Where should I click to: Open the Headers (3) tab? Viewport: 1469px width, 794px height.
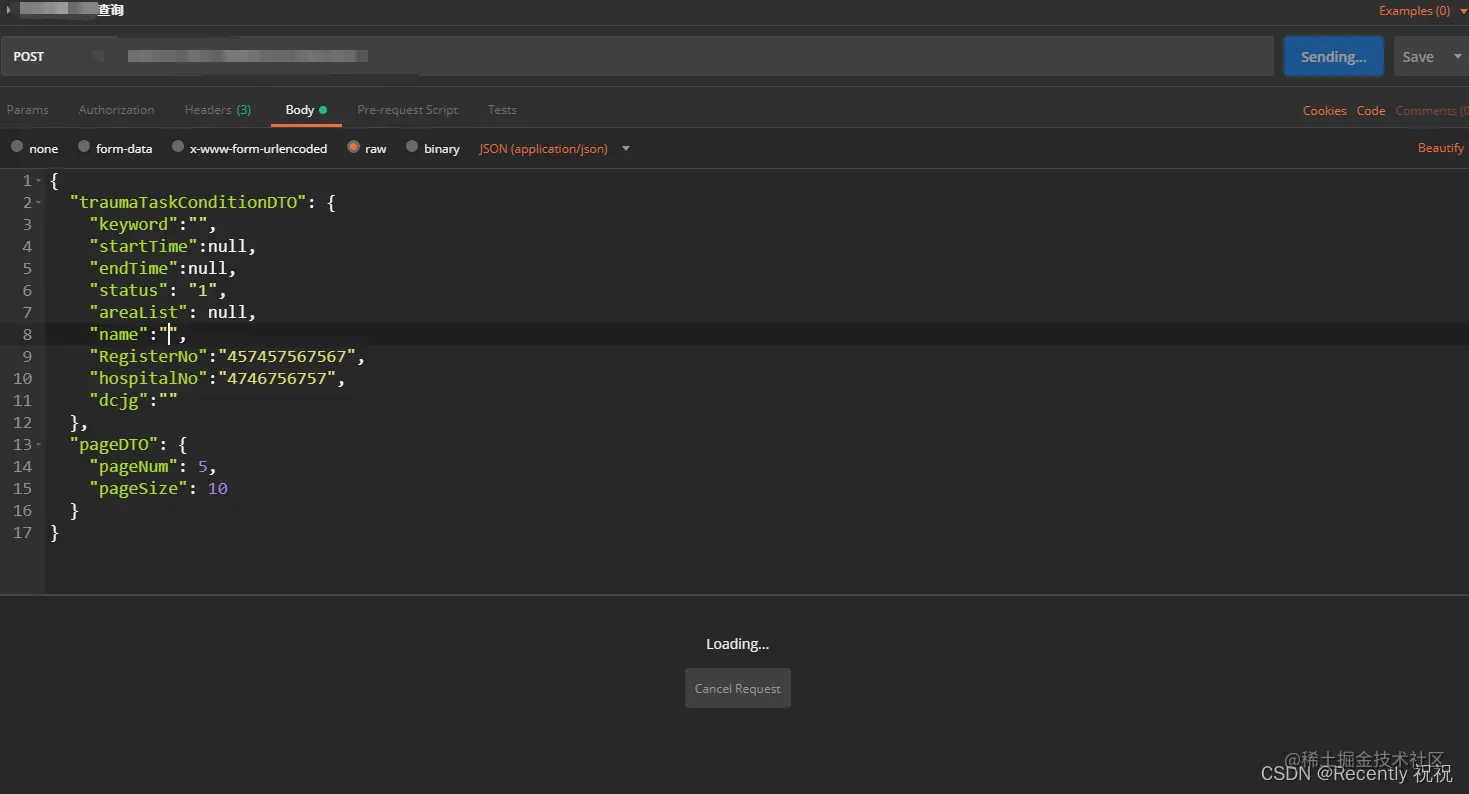[217, 110]
